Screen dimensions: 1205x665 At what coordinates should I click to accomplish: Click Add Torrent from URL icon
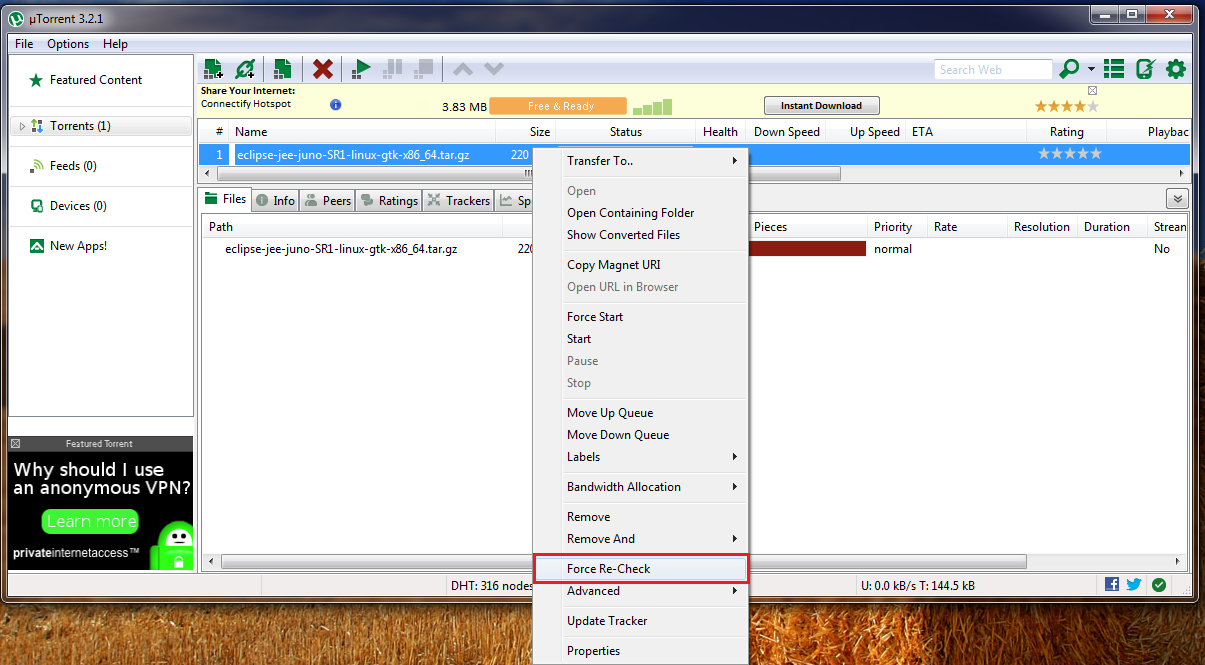pos(245,69)
